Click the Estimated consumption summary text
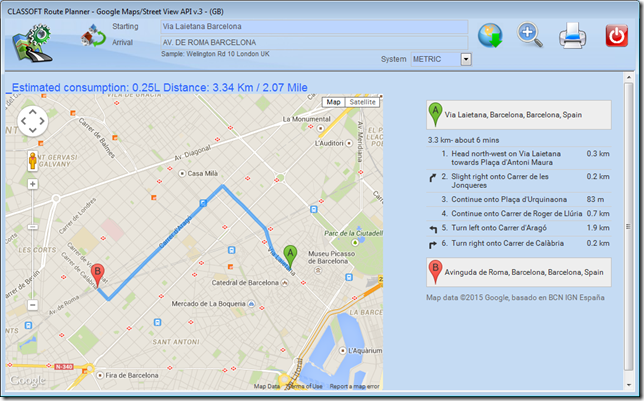This screenshot has height=401, width=644. (x=159, y=88)
